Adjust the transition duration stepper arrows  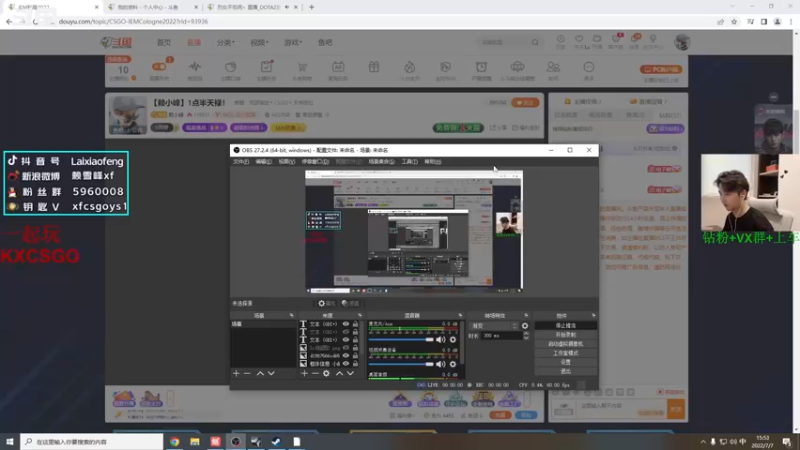pos(526,336)
